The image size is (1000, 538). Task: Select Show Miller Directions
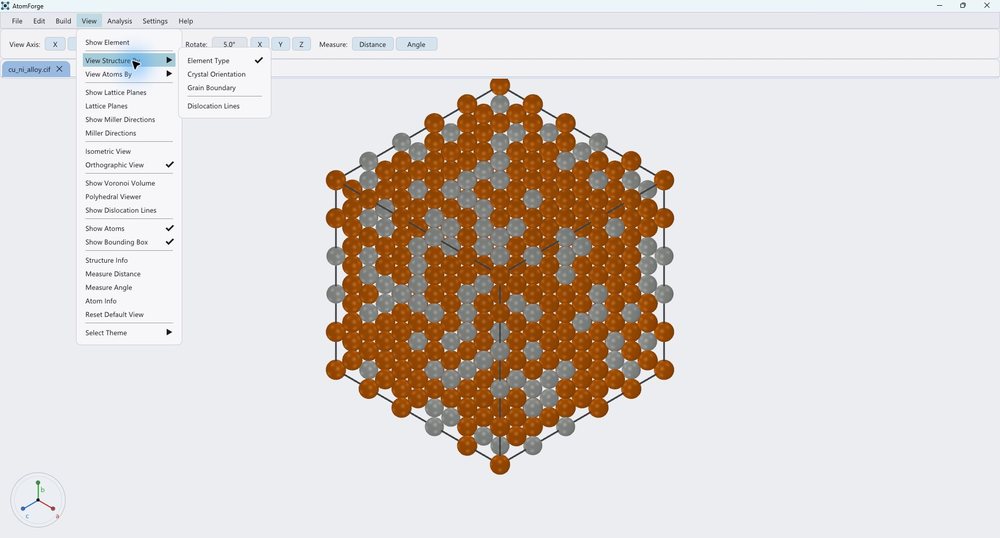[x=128, y=120]
